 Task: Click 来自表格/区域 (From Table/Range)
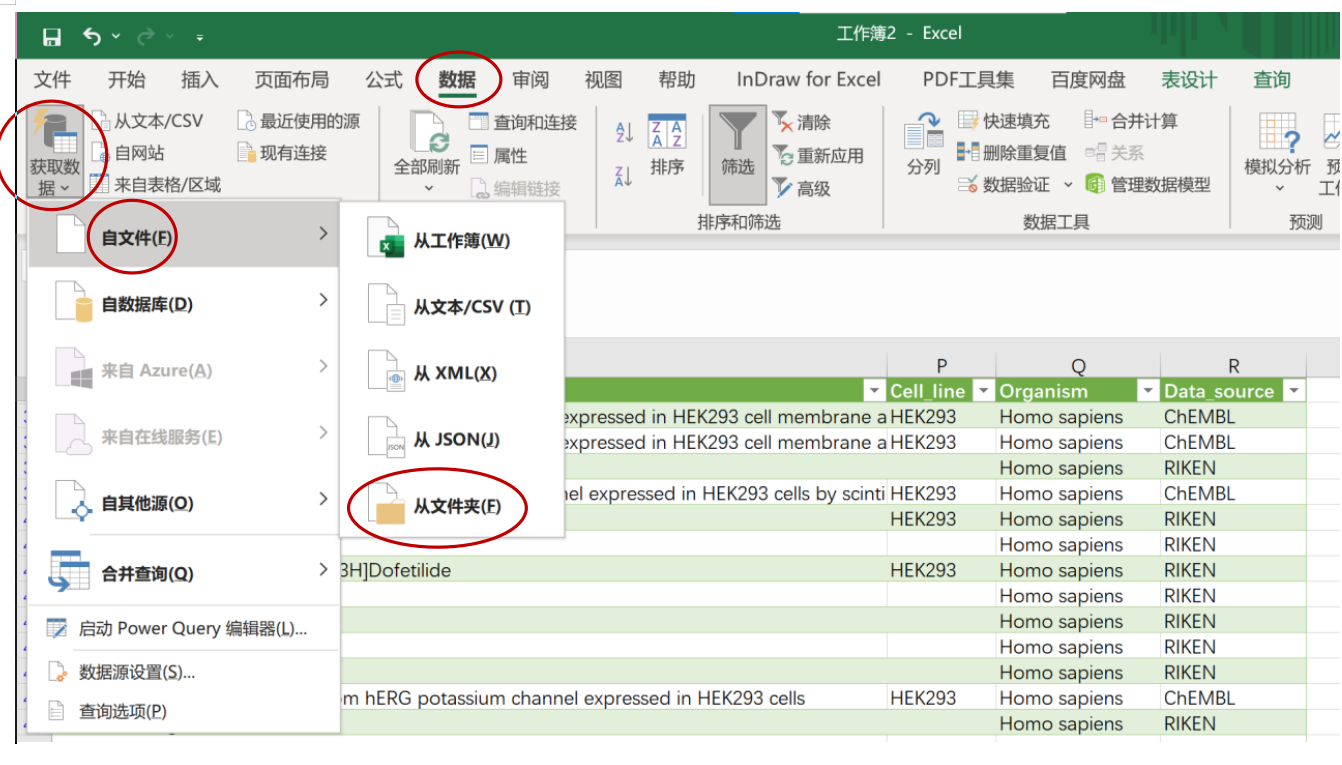click(155, 184)
